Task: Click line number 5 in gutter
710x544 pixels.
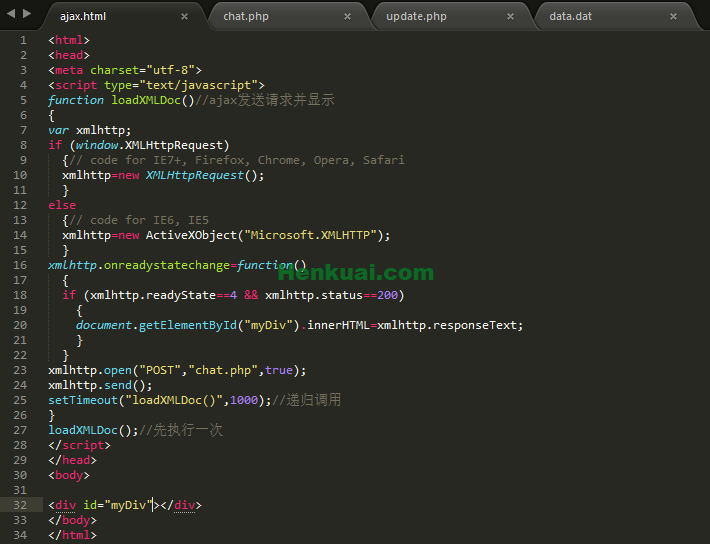Action: click(23, 100)
